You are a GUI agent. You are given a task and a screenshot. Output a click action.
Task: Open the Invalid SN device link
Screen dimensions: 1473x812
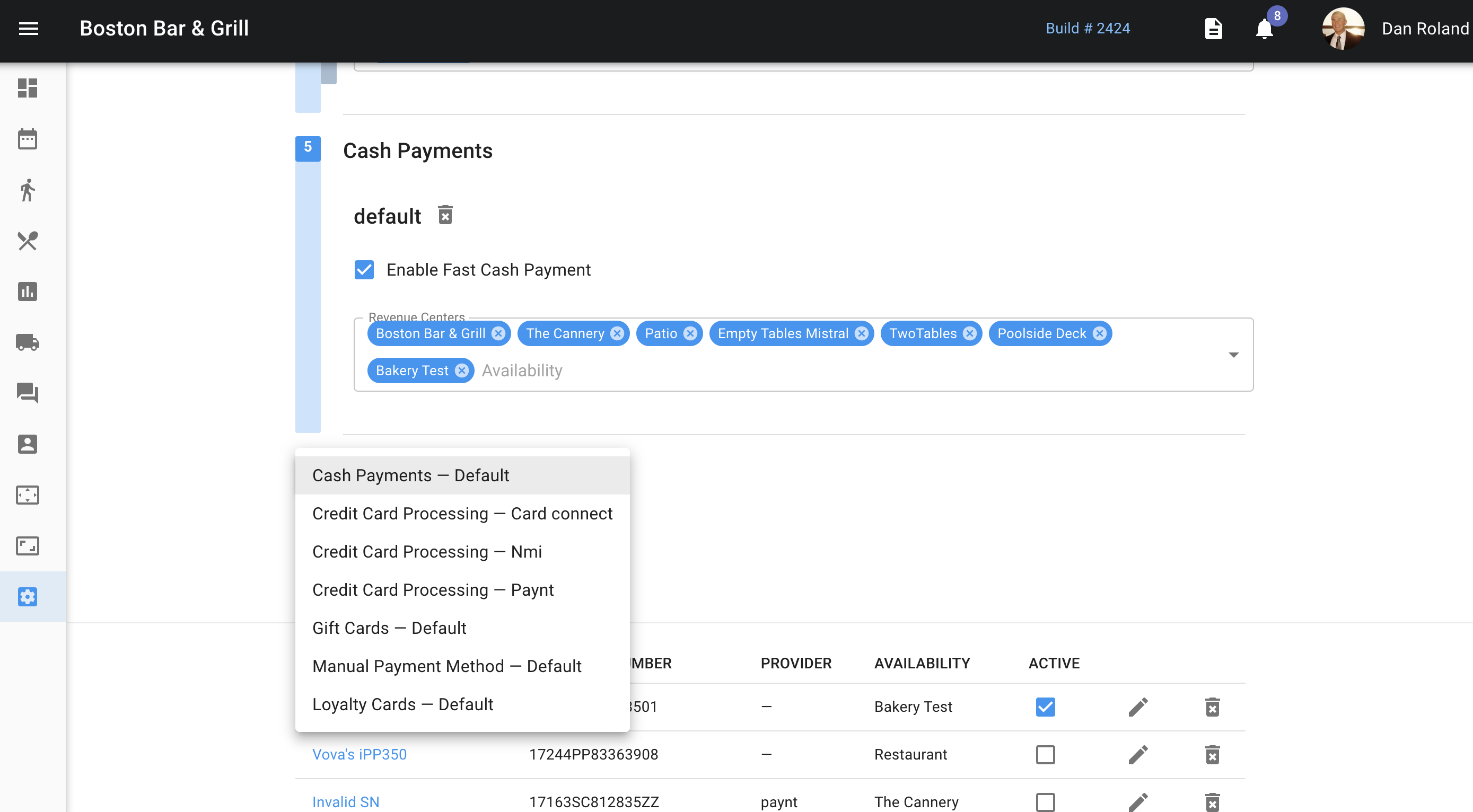(x=345, y=802)
